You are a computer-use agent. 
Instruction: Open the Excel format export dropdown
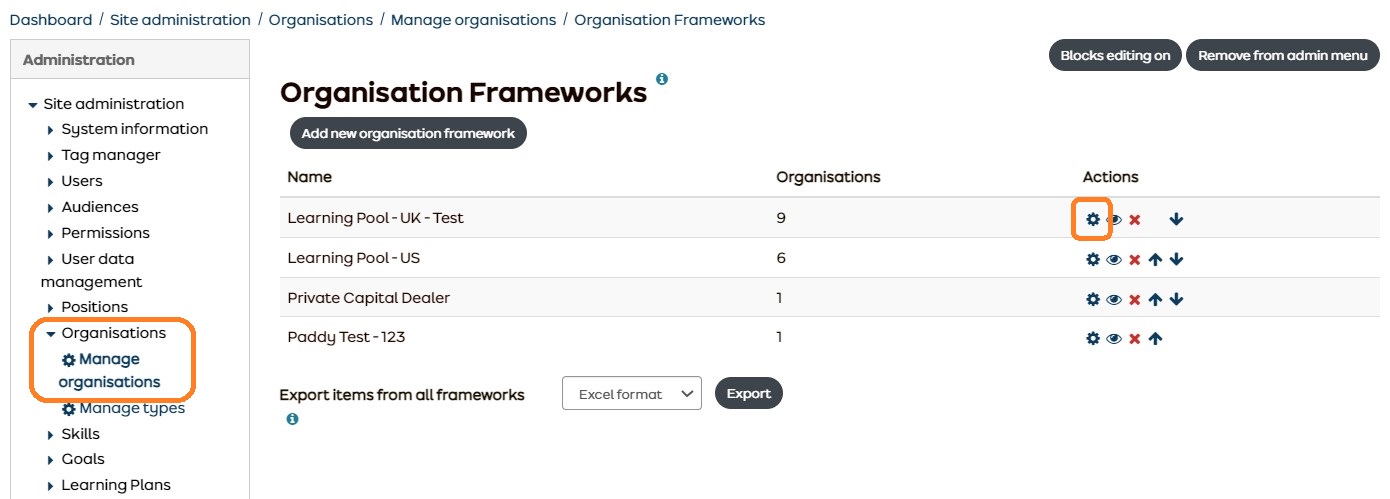pyautogui.click(x=632, y=394)
